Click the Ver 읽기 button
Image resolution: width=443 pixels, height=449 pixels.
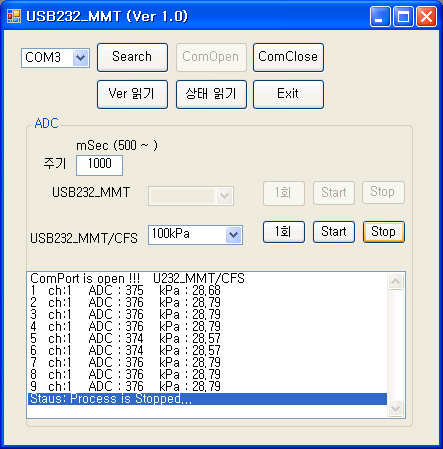[x=132, y=94]
